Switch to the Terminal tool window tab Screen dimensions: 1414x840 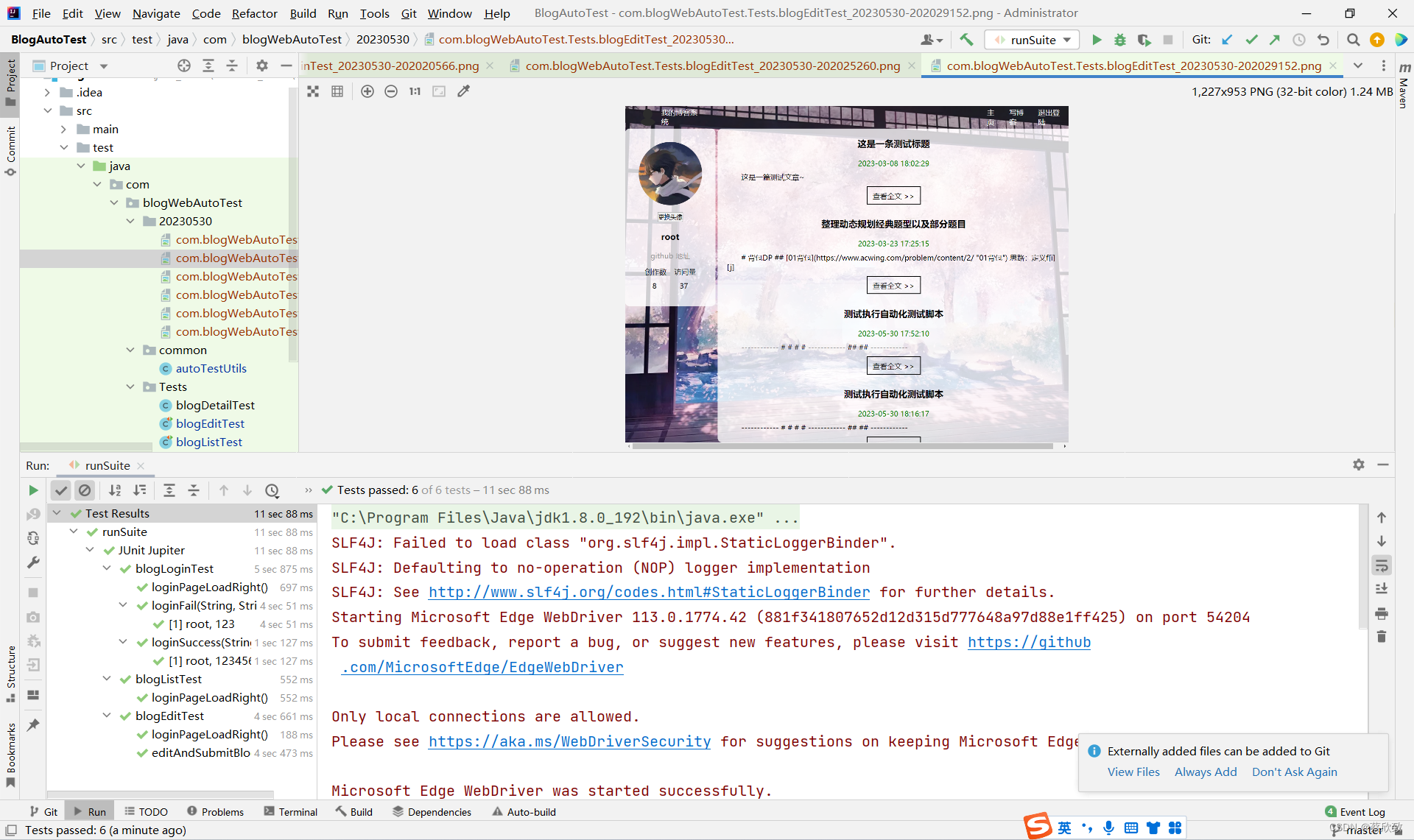pyautogui.click(x=290, y=811)
